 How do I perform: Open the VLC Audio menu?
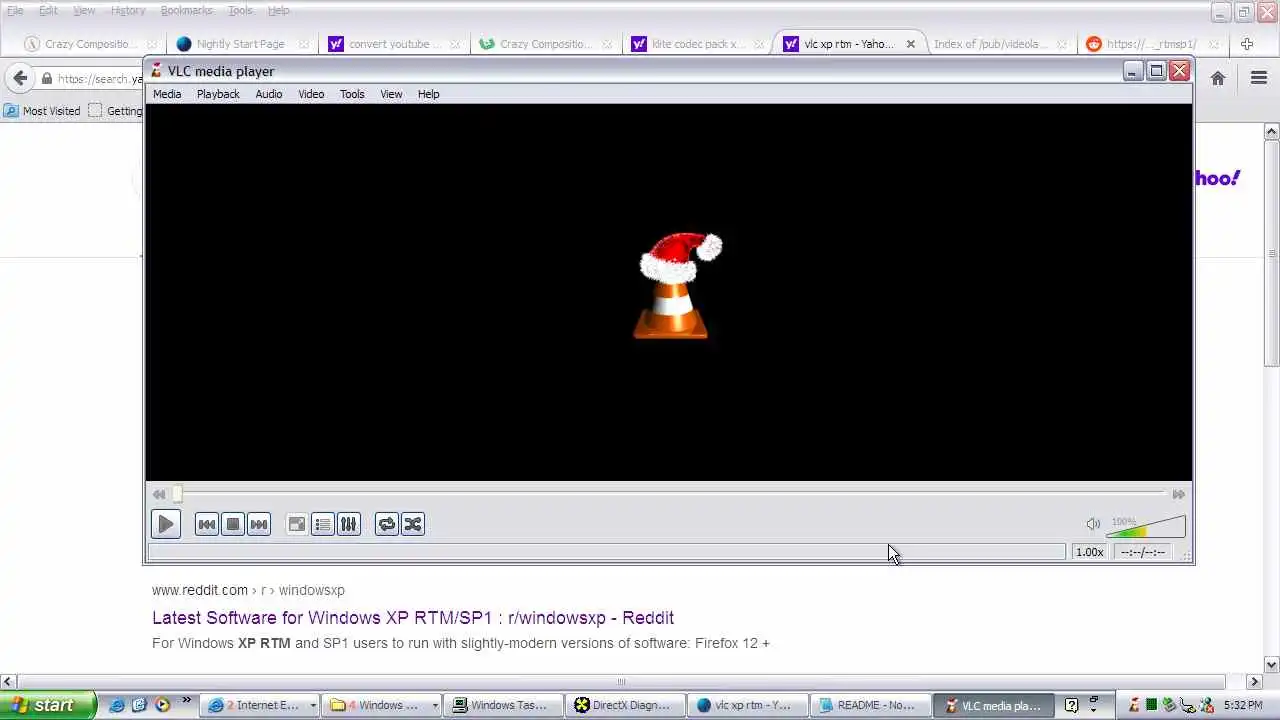[269, 94]
